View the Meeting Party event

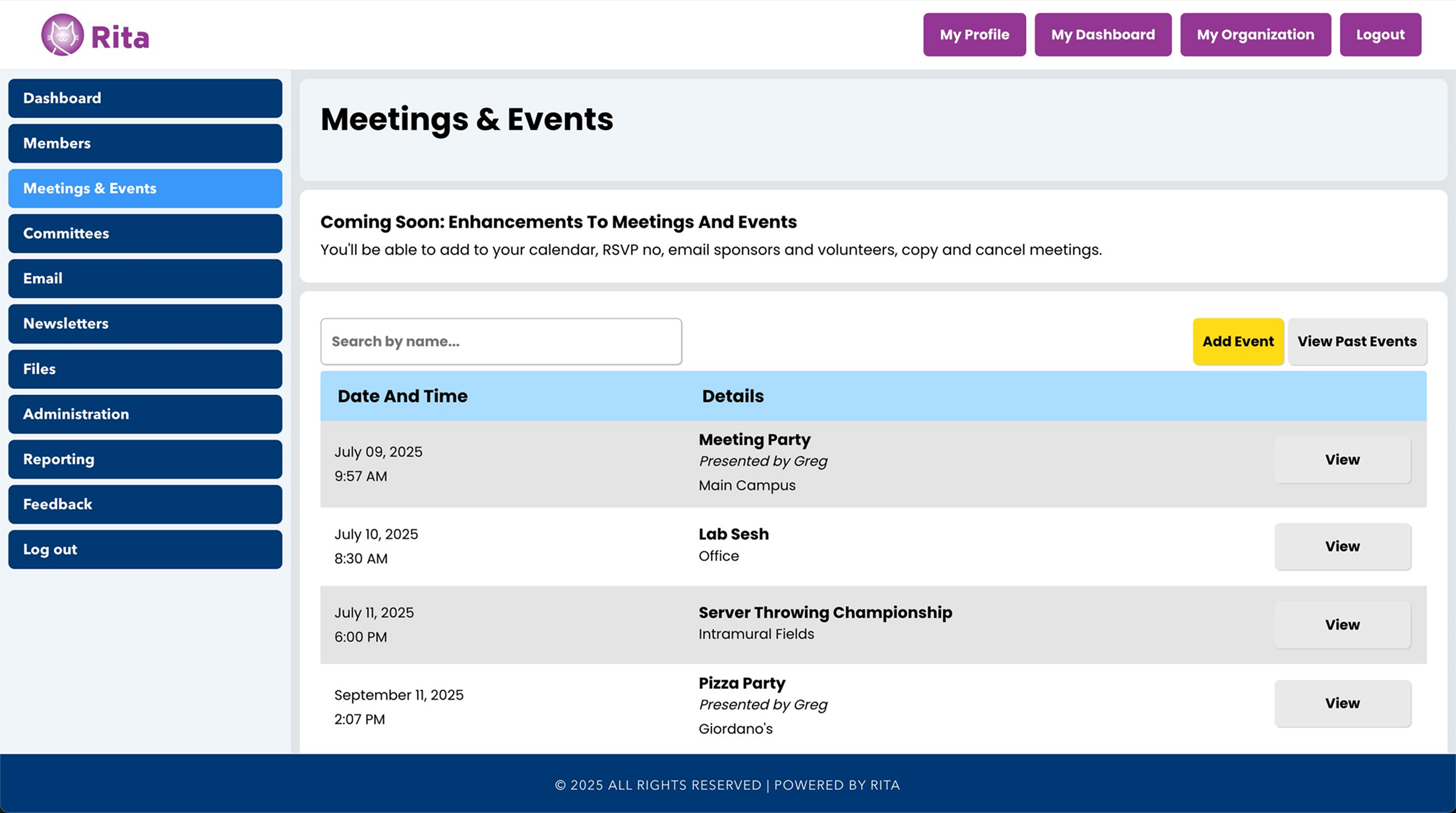(x=1342, y=460)
